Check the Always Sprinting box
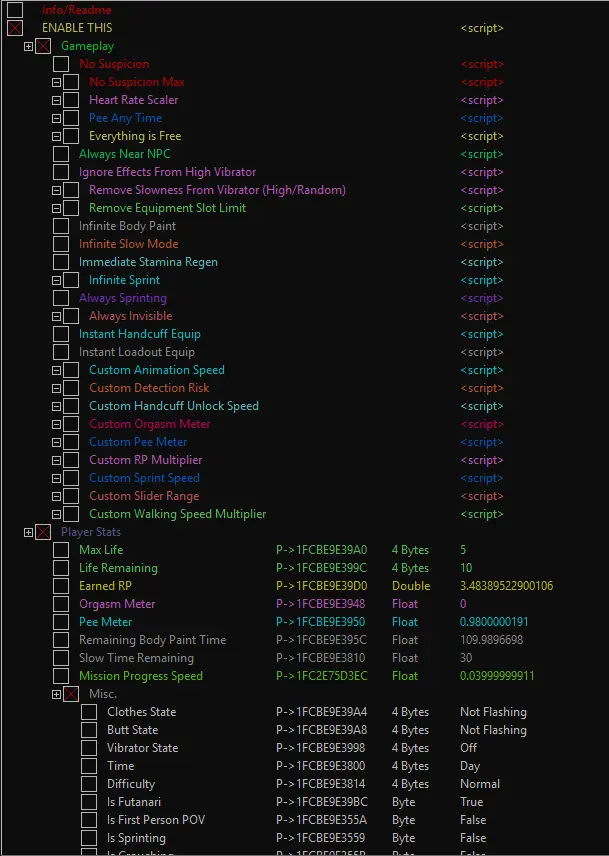 61,298
